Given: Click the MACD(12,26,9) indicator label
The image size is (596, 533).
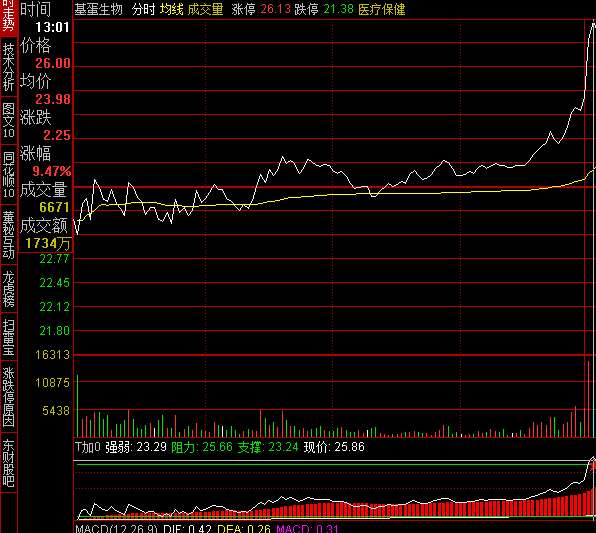Looking at the screenshot, I should click(116, 528).
